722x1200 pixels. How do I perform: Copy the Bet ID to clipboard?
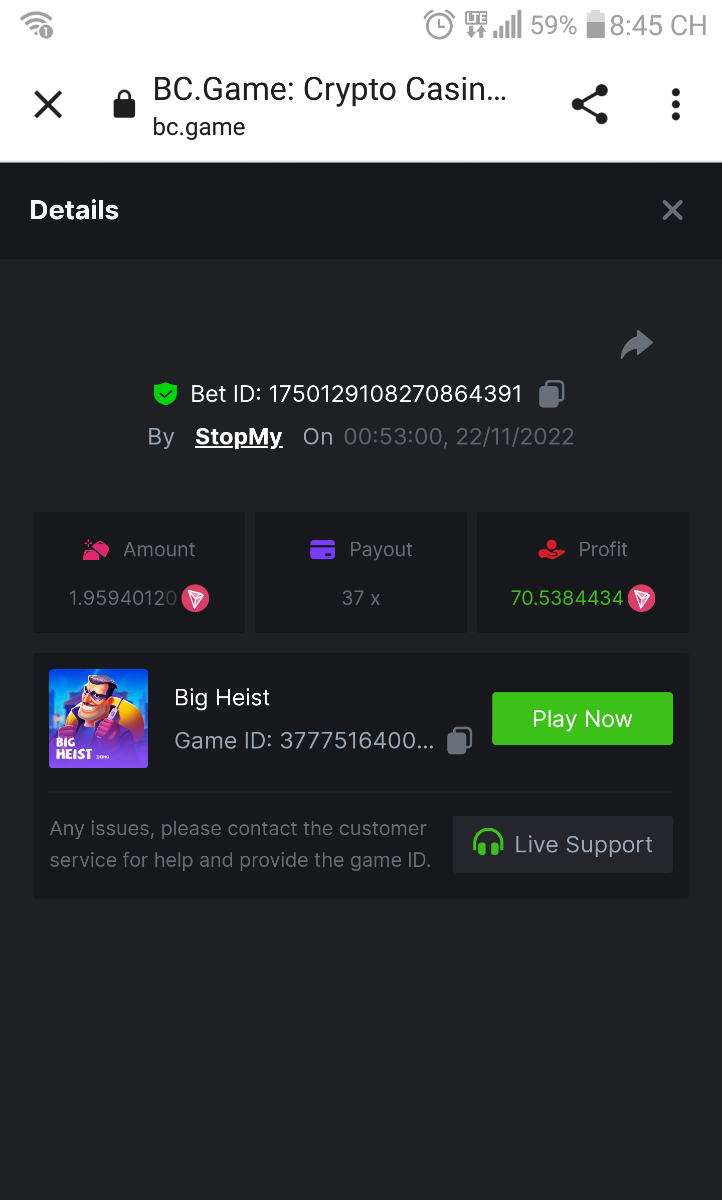(551, 394)
